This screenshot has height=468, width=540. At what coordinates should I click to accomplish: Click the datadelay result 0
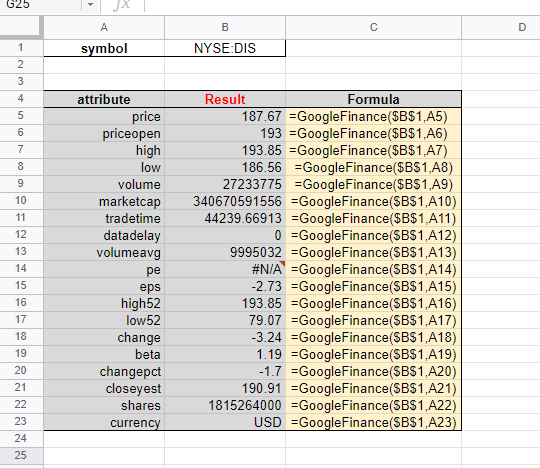tap(225, 236)
